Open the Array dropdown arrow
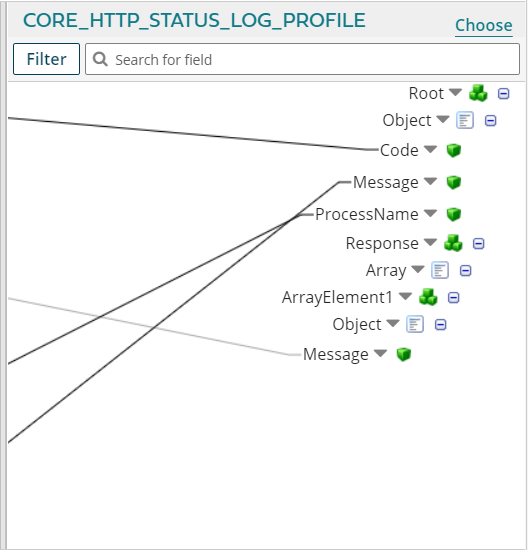 418,269
